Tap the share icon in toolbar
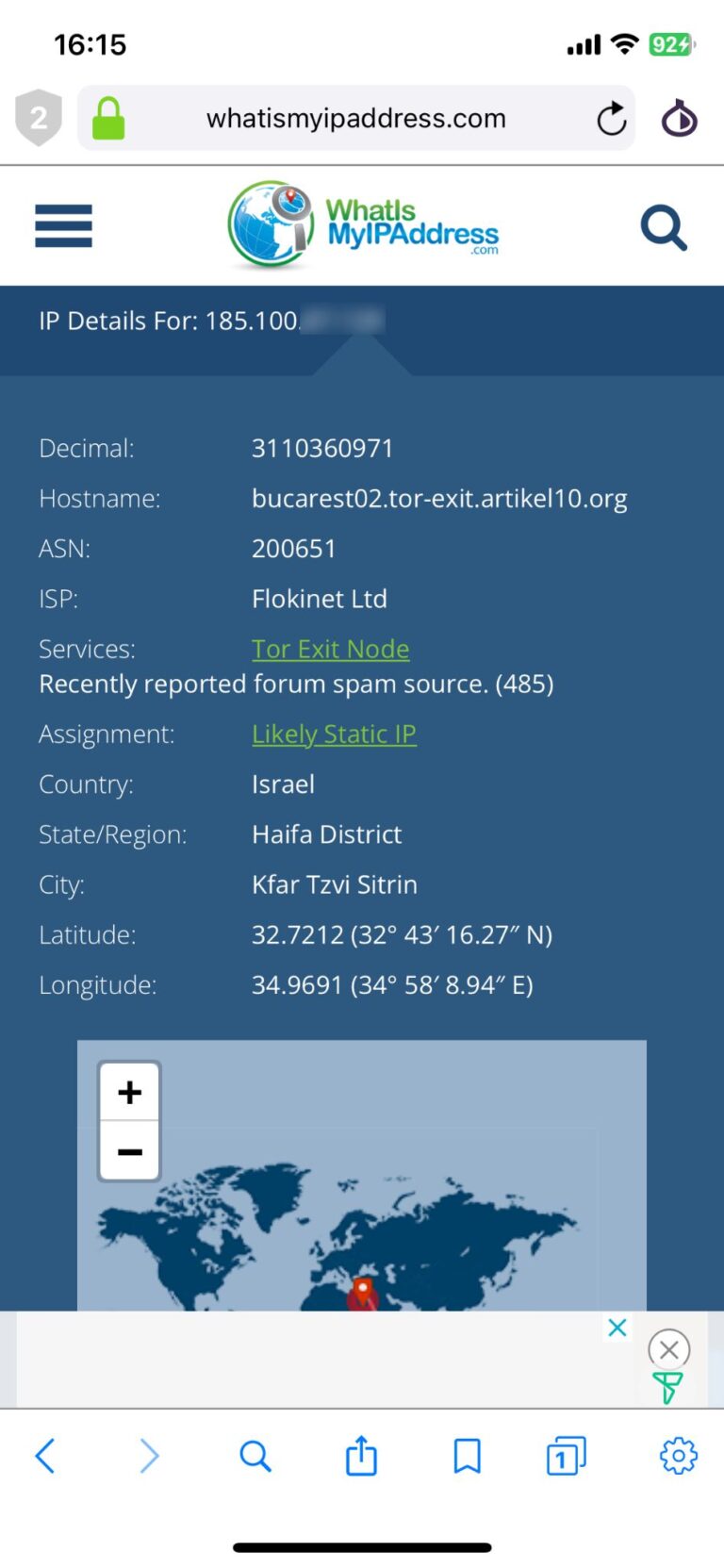Screen dimensions: 724x1568 pyautogui.click(x=361, y=1456)
